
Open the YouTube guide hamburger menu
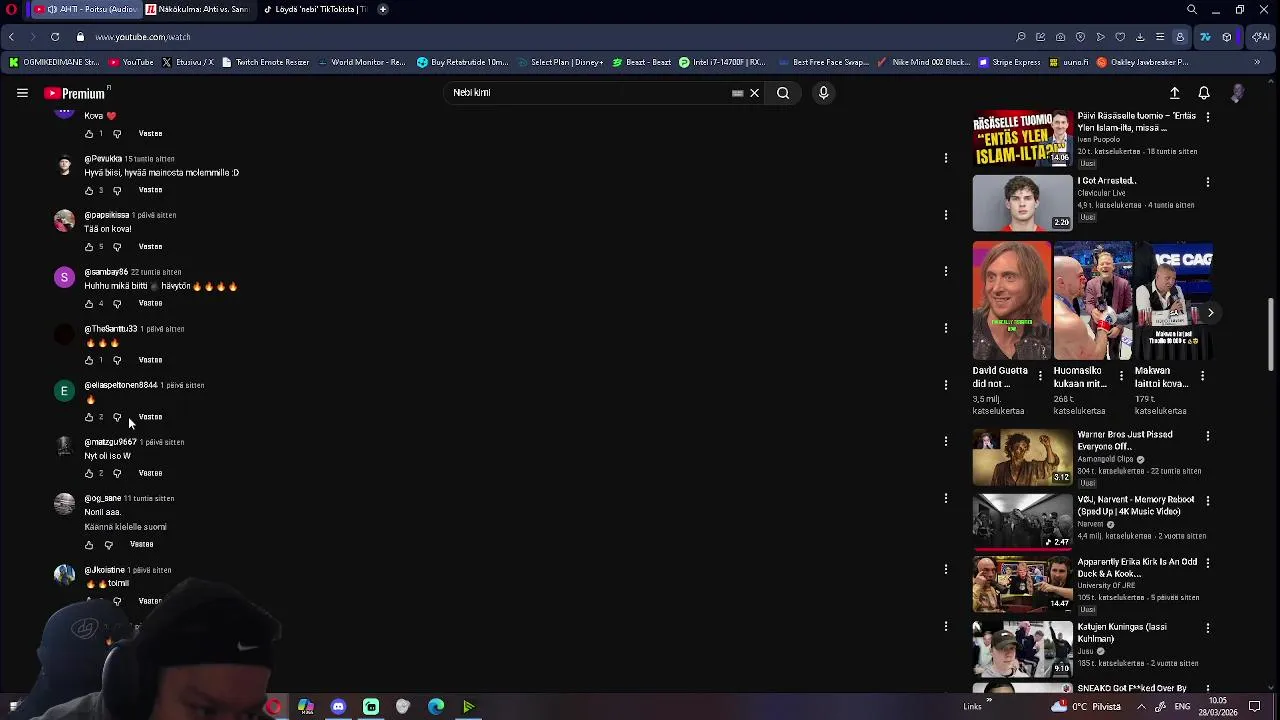(x=22, y=93)
